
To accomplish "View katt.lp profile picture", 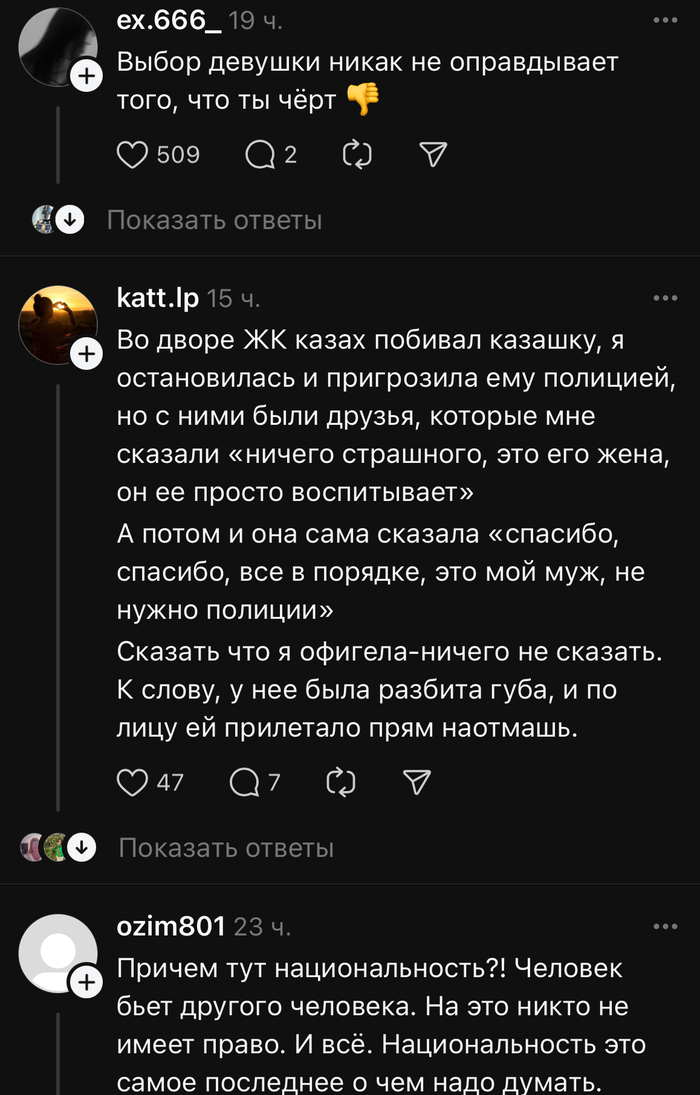I will (x=56, y=322).
